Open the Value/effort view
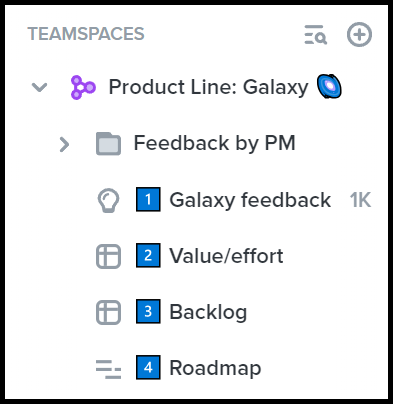This screenshot has height=404, width=393. (226, 256)
